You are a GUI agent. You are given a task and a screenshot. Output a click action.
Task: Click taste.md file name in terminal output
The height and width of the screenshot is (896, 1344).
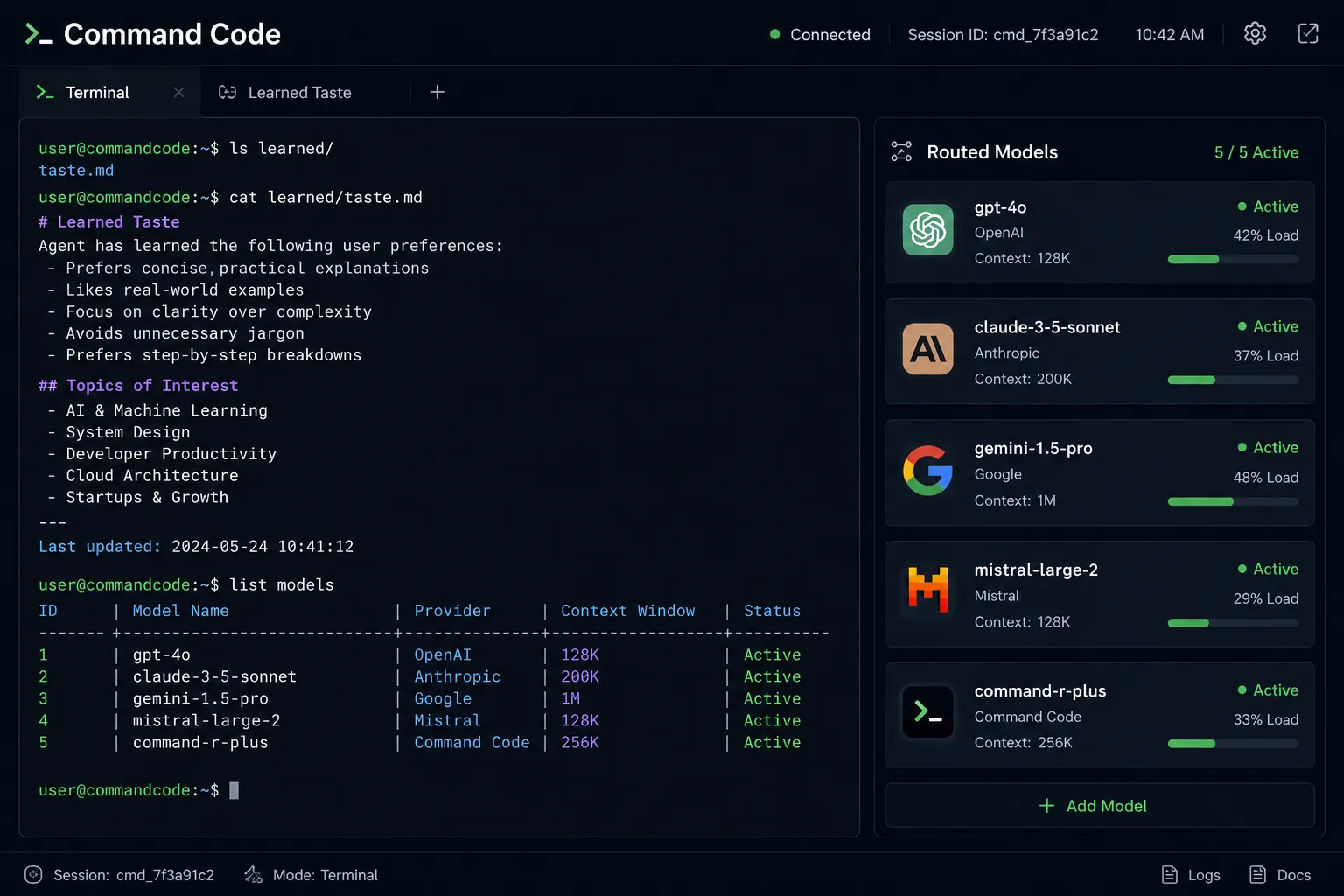[76, 171]
